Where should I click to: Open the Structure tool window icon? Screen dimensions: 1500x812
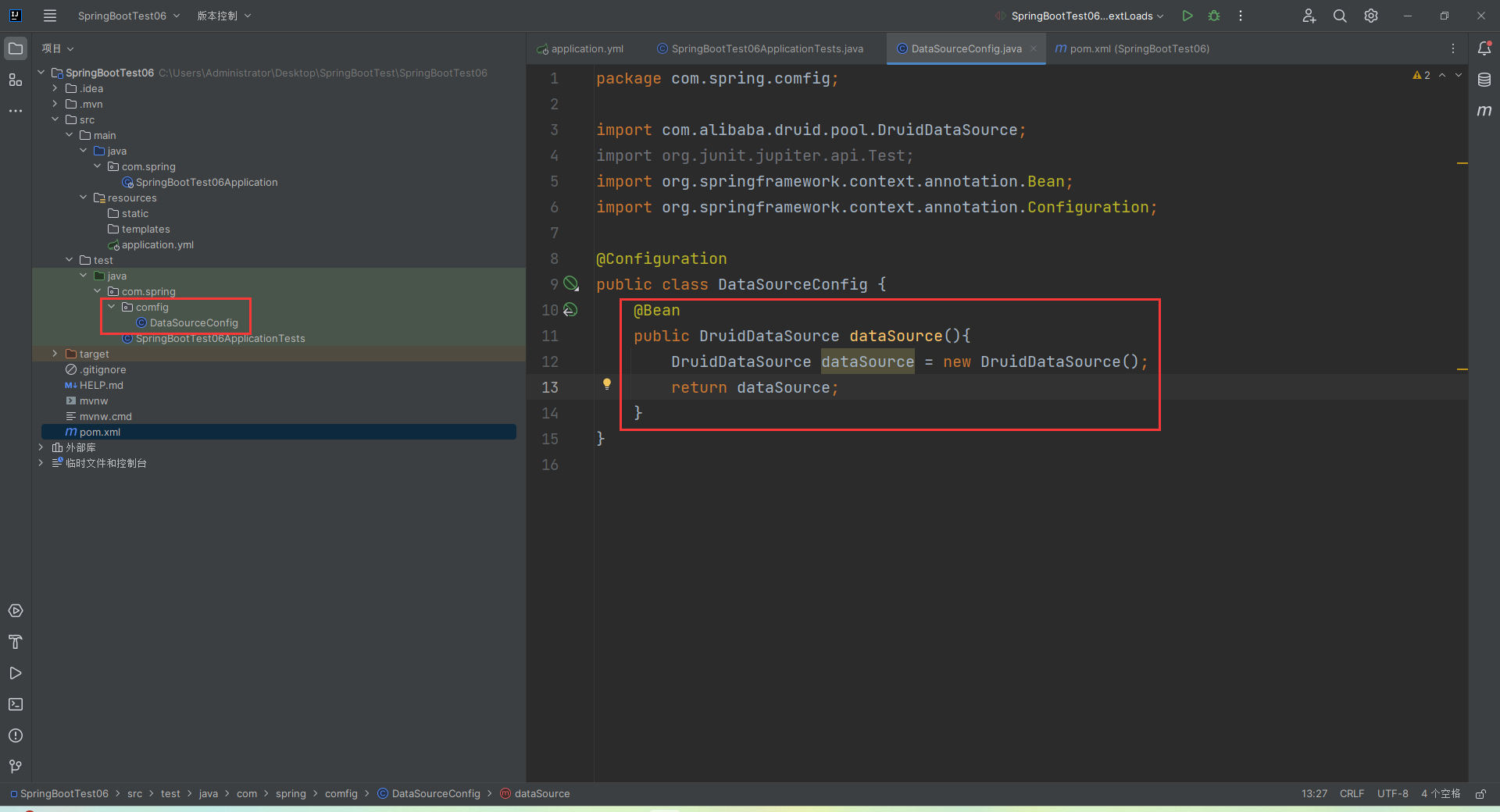(x=16, y=80)
